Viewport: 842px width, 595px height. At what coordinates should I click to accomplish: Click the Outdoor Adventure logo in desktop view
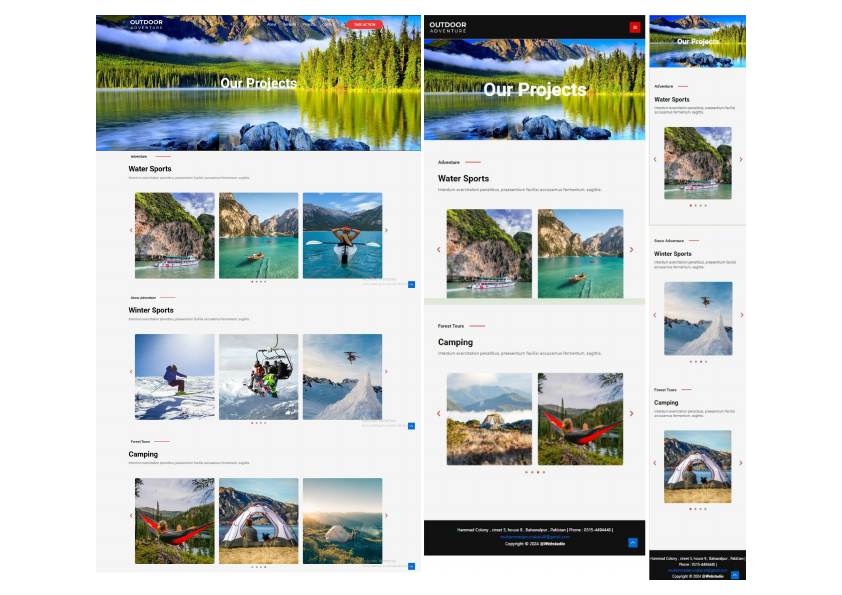(x=146, y=24)
